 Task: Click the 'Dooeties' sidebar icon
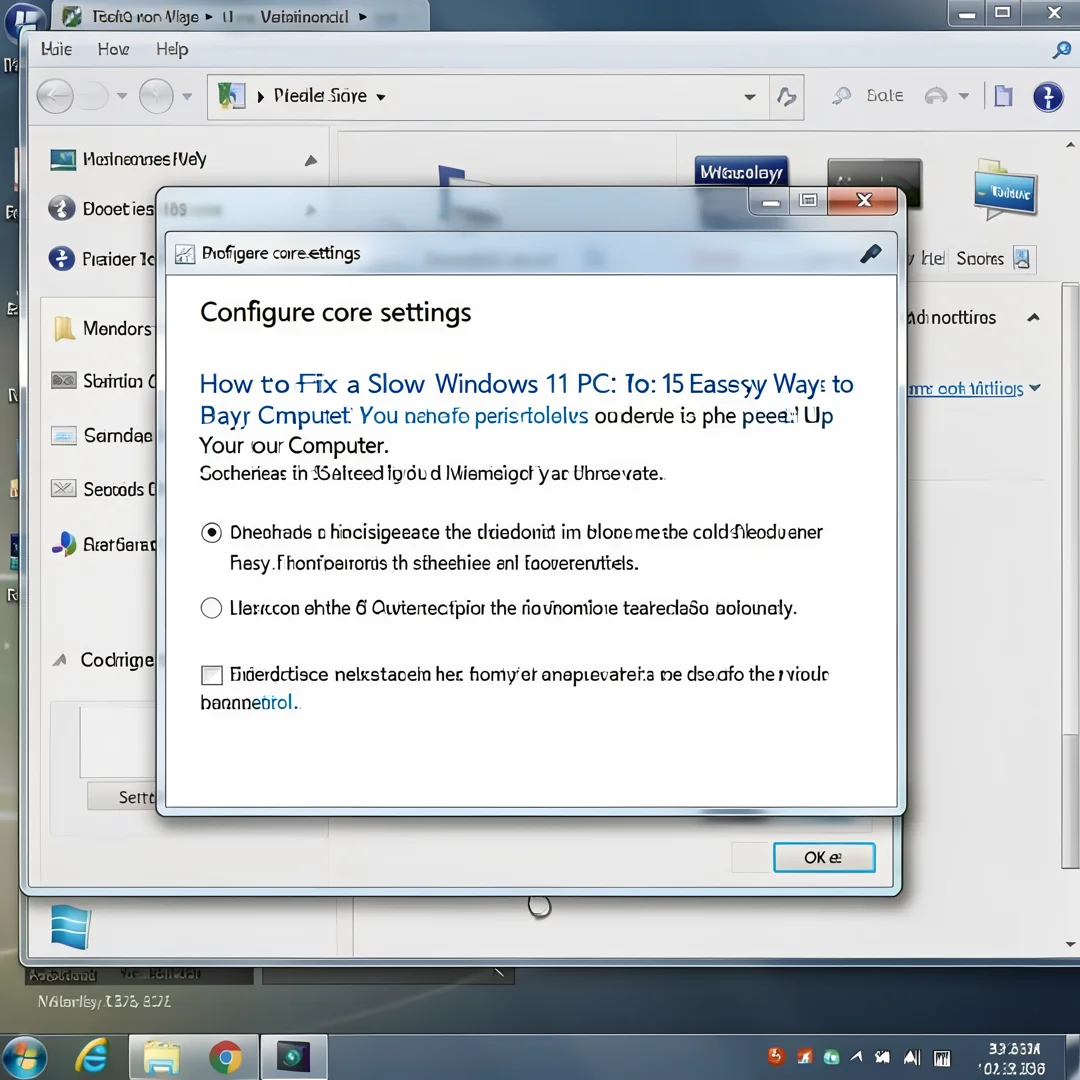61,208
